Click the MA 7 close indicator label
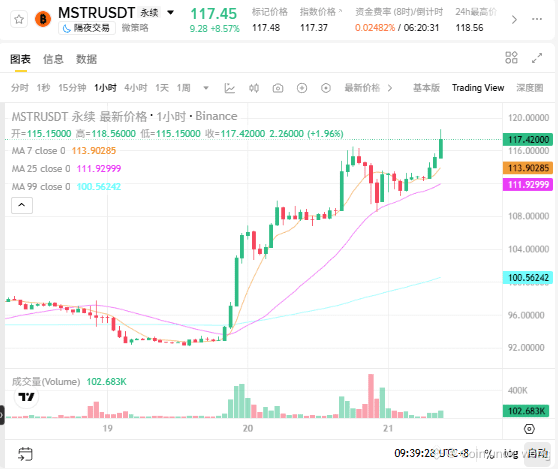This screenshot has height=469, width=558. click(38, 151)
